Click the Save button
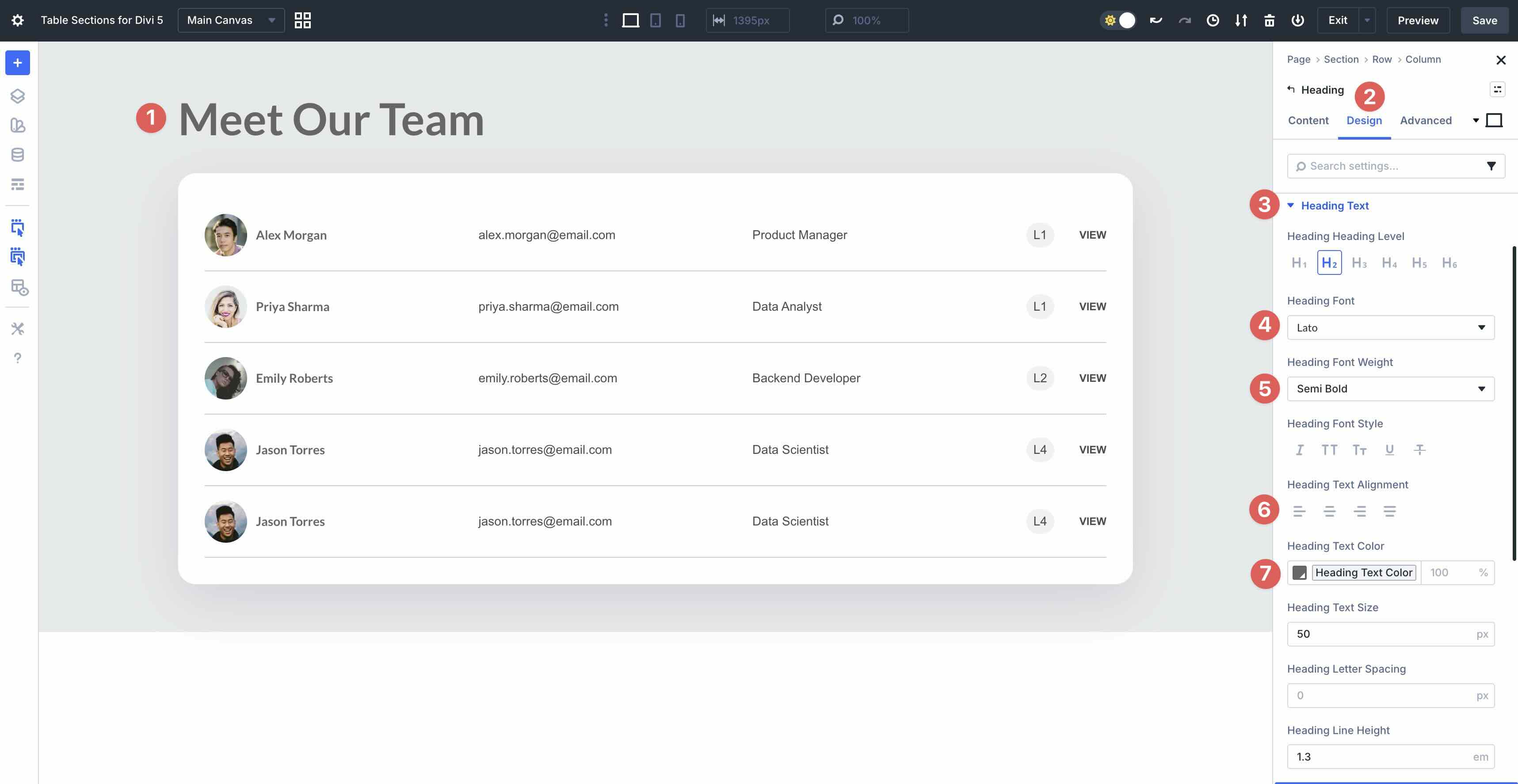Screen dimensions: 1518x784 pyautogui.click(x=1484, y=20)
